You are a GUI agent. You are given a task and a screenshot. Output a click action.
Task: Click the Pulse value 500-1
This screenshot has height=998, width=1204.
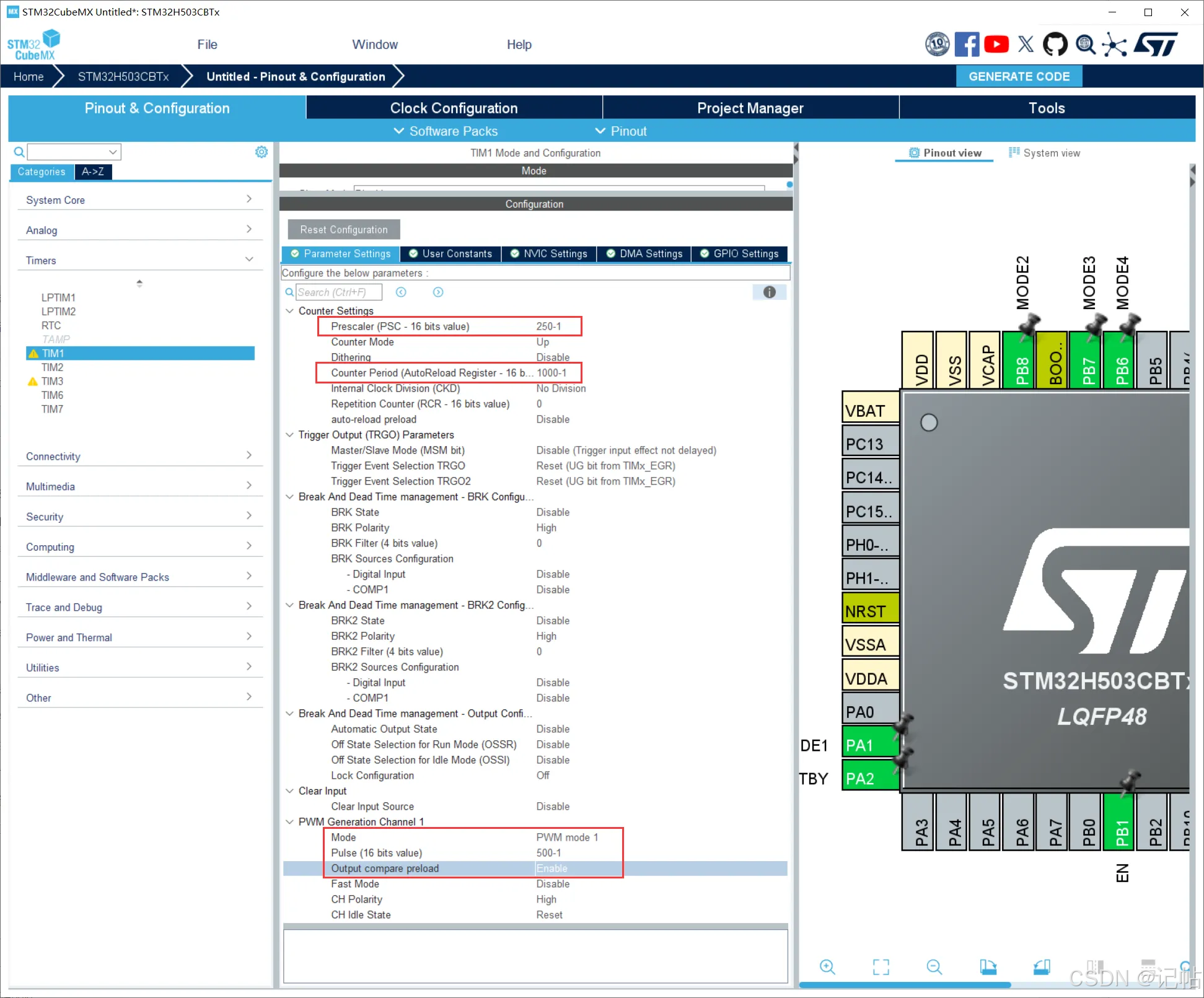pyautogui.click(x=549, y=853)
